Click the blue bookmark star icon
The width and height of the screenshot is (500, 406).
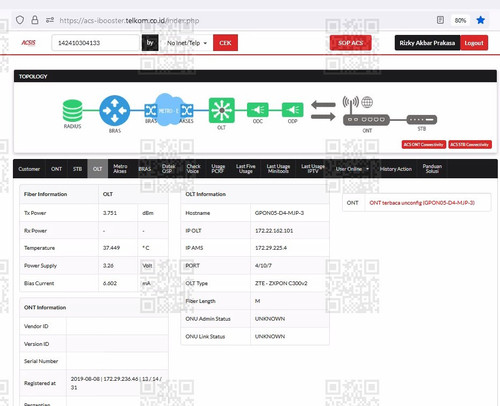coord(480,20)
